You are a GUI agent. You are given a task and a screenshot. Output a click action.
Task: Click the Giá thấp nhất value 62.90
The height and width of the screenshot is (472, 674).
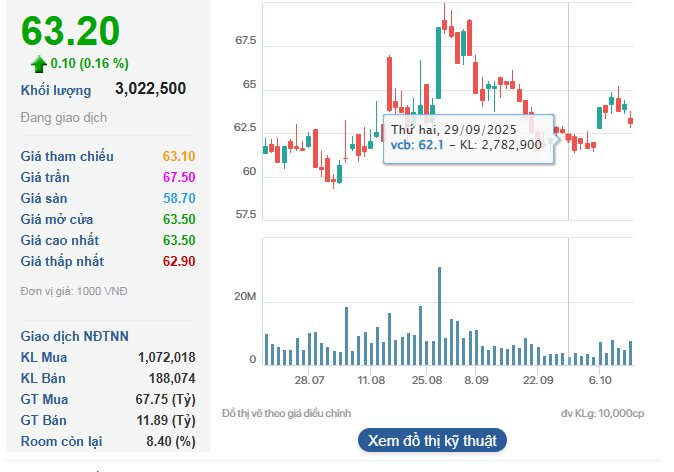[178, 261]
